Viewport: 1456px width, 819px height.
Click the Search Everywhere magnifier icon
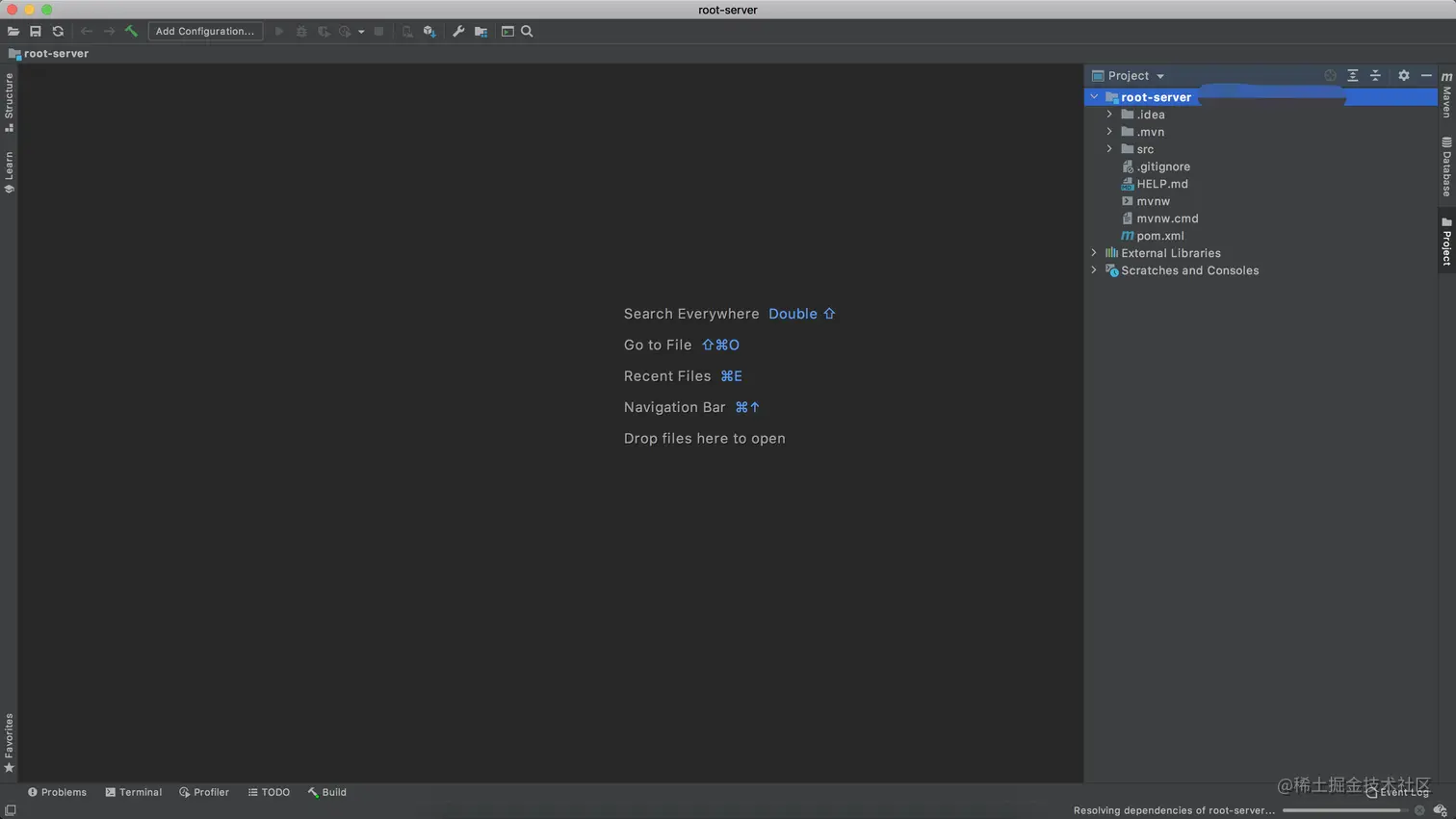527,32
